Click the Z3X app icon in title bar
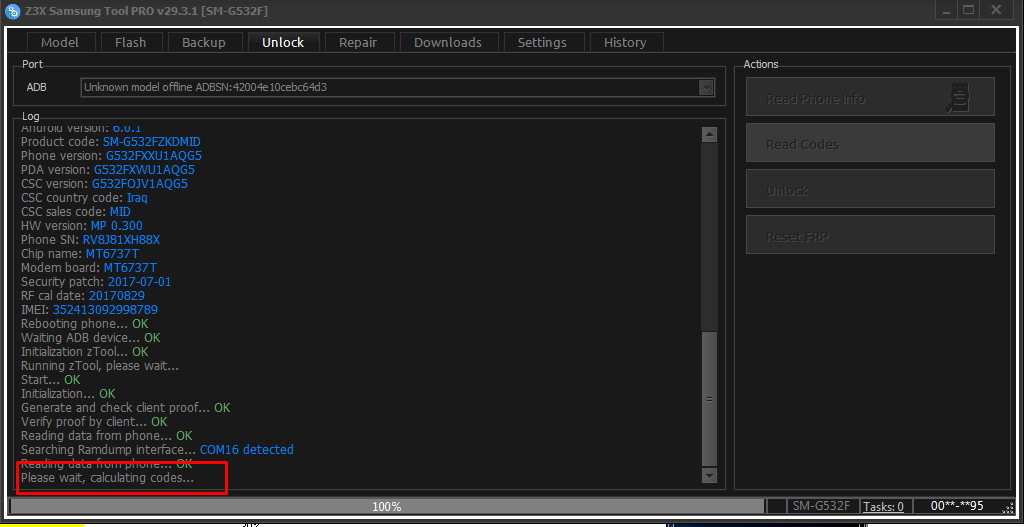 11,11
